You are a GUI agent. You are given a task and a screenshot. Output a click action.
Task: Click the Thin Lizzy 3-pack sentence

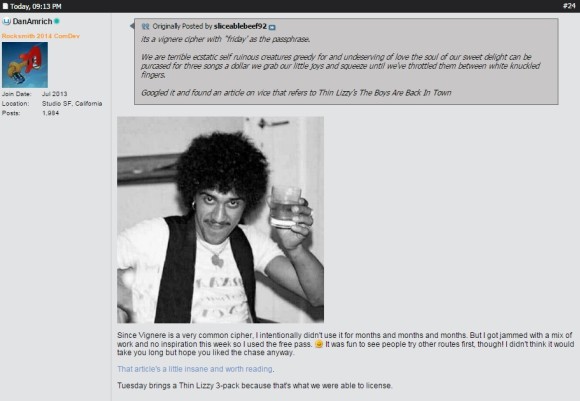(x=254, y=385)
